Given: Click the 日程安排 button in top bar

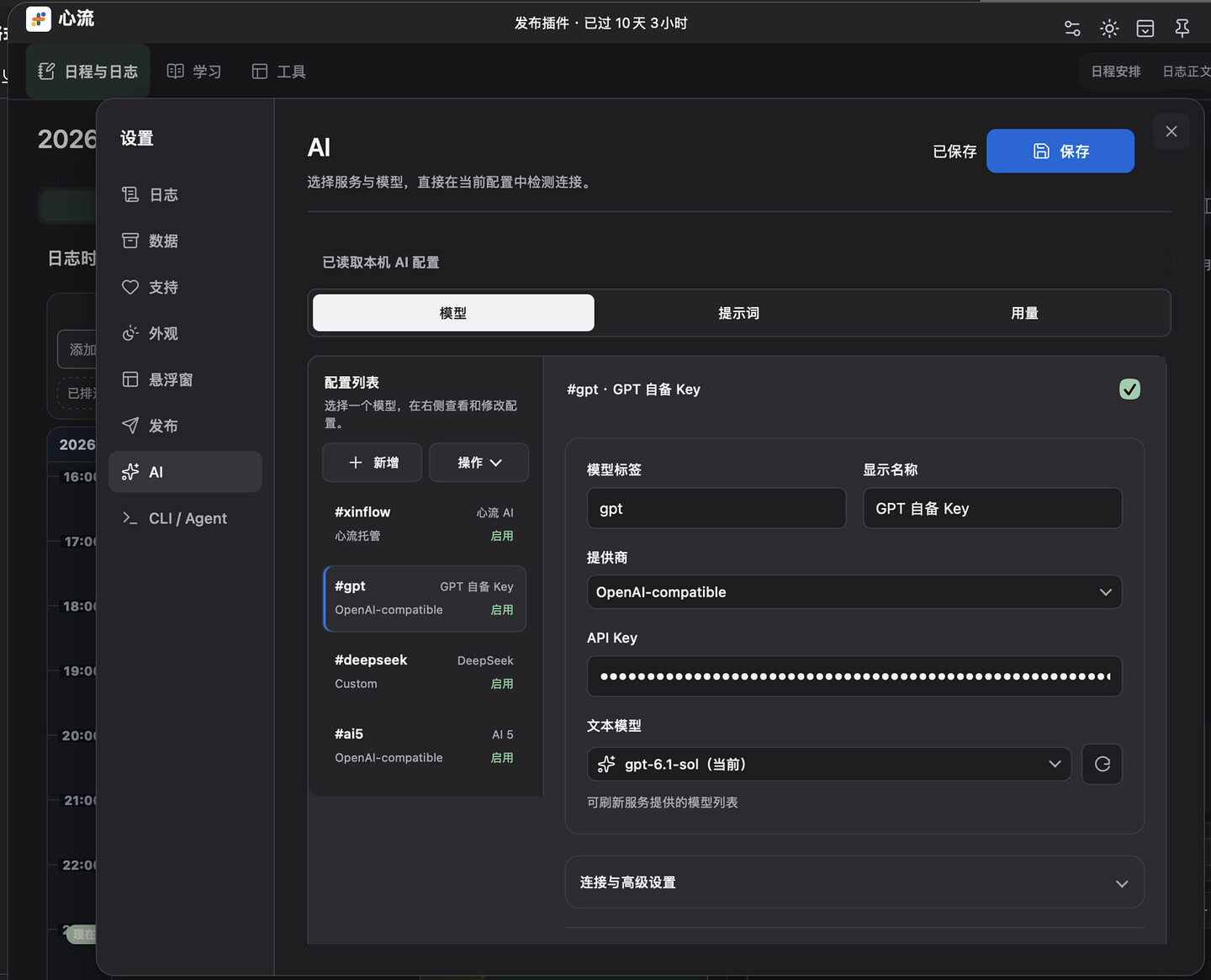Looking at the screenshot, I should point(1116,72).
